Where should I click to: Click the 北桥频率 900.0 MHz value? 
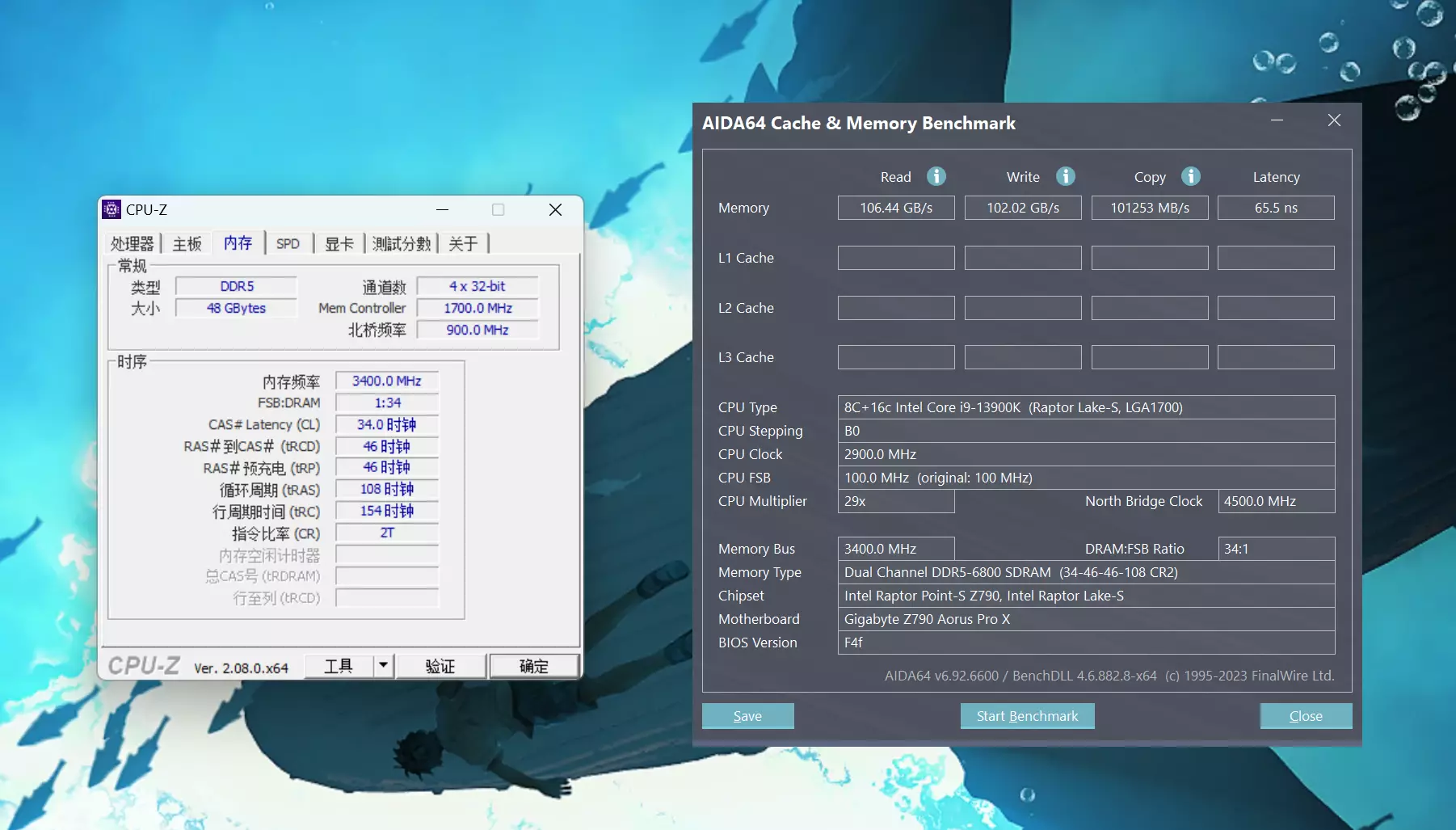click(478, 330)
